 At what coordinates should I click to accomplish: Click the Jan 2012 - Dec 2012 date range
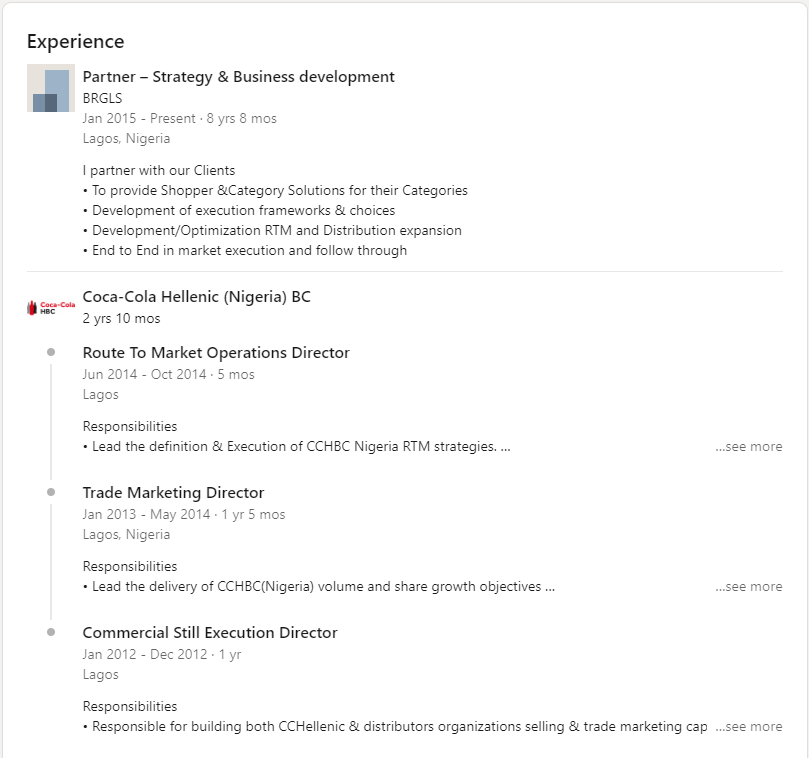tap(145, 654)
